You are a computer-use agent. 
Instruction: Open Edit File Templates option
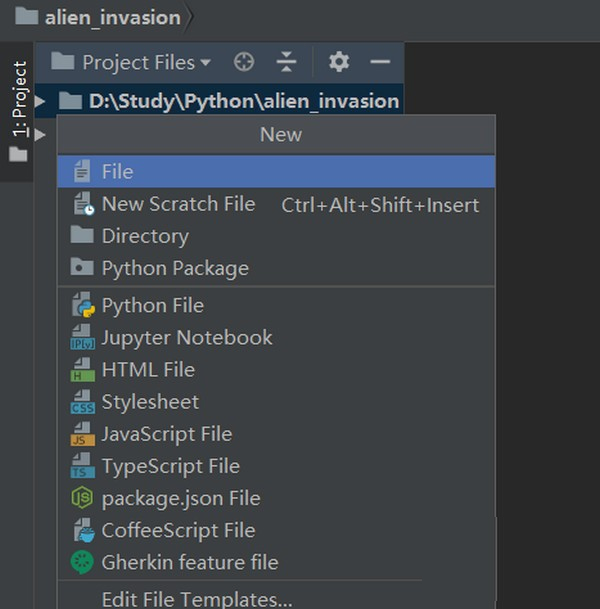(x=197, y=599)
